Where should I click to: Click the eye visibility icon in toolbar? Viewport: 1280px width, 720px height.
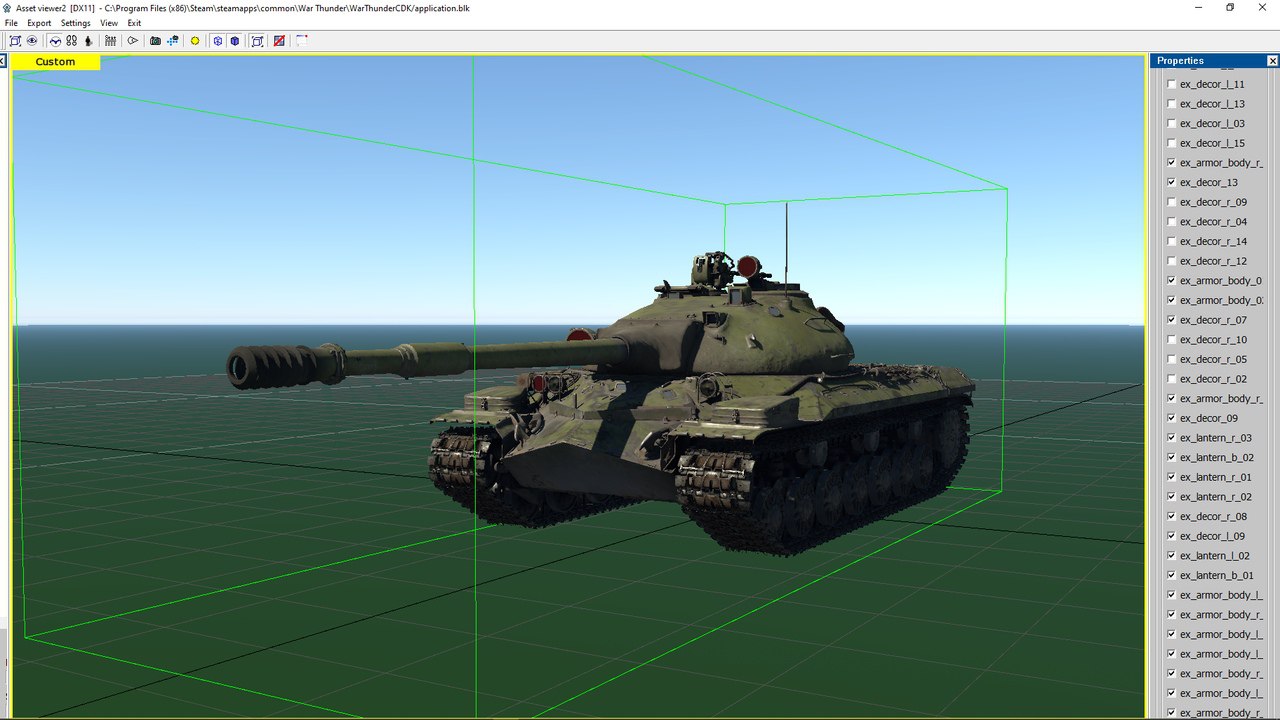click(x=32, y=41)
